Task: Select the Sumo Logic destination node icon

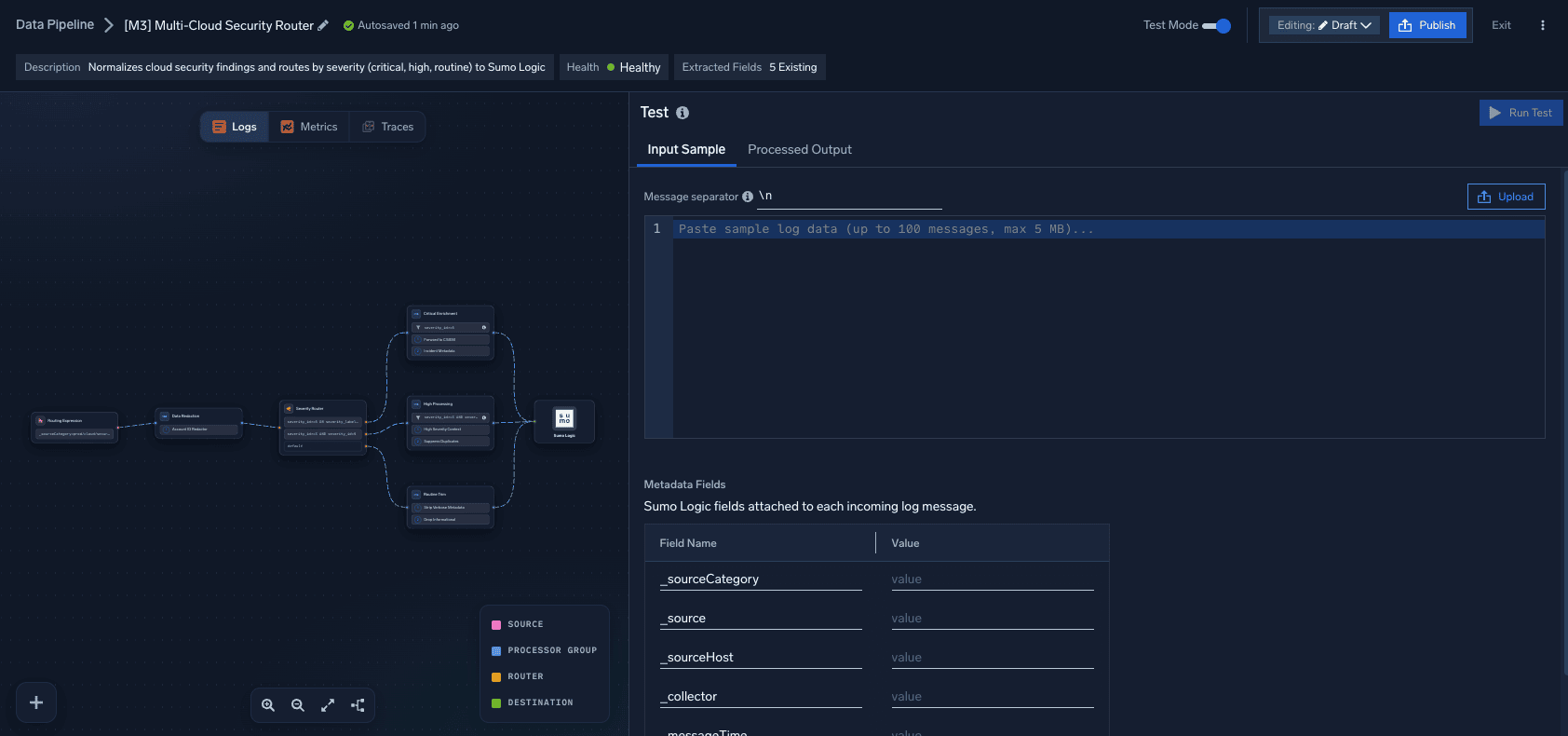Action: pyautogui.click(x=564, y=418)
